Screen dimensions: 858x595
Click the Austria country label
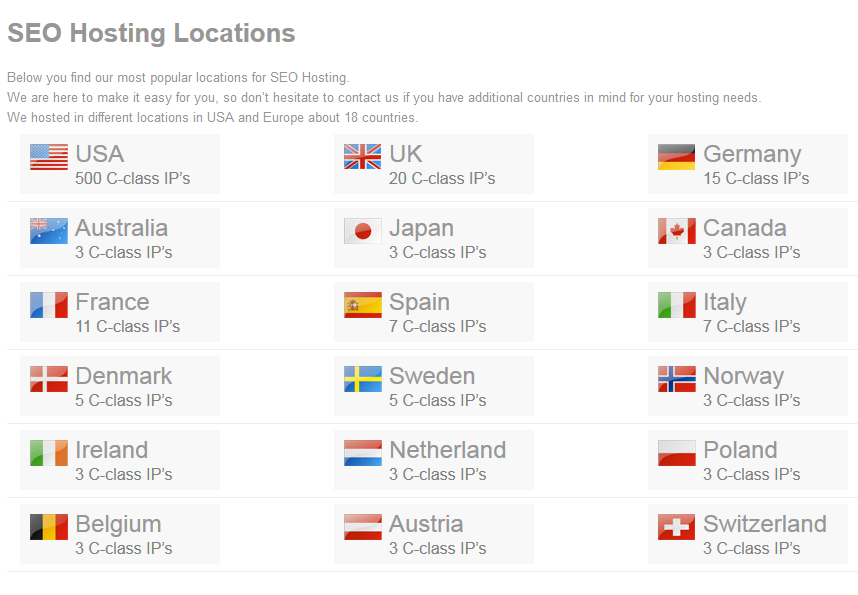(x=426, y=524)
